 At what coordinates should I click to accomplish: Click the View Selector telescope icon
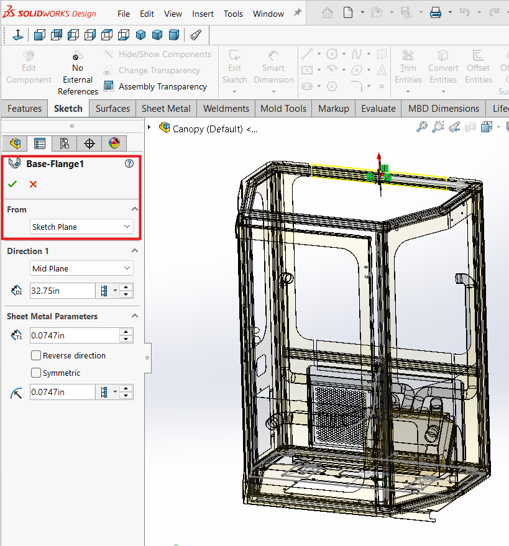point(196,35)
